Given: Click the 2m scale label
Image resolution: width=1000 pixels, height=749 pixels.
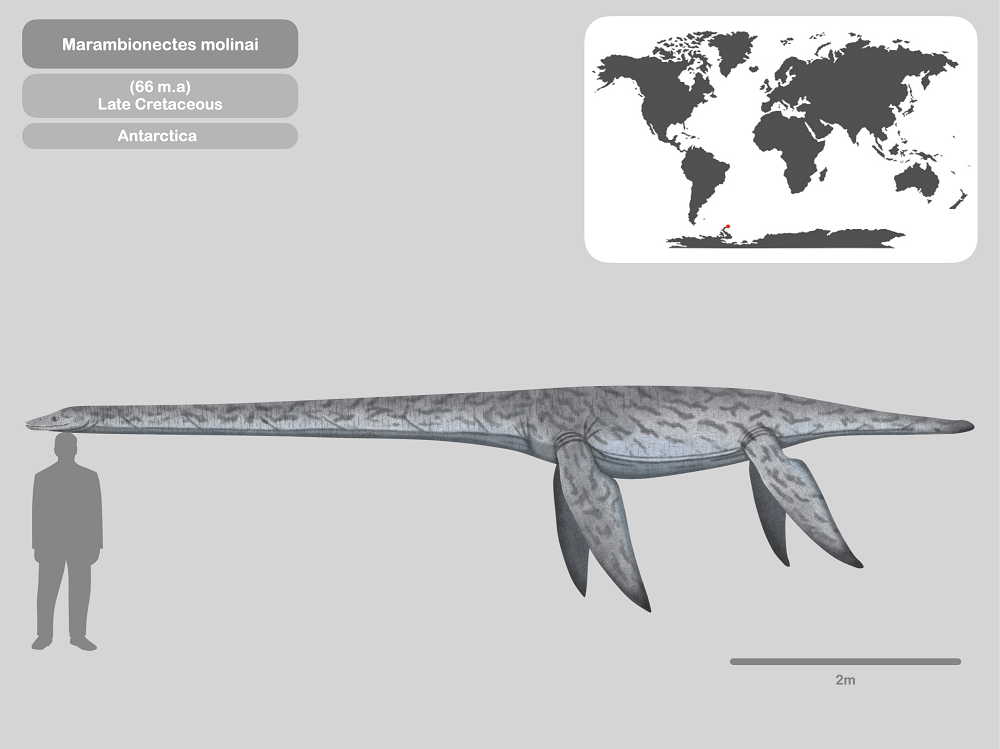Looking at the screenshot, I should click(x=845, y=680).
